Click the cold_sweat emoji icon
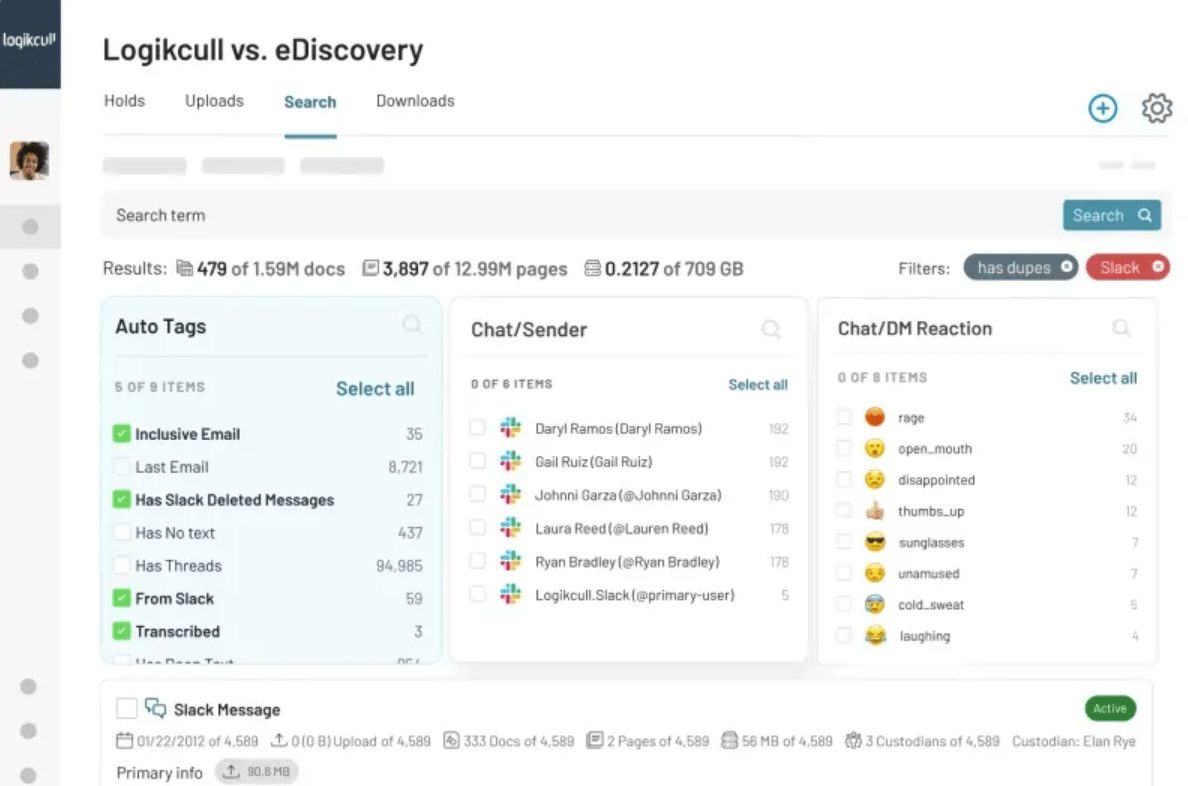This screenshot has height=786, width=1188. point(875,604)
